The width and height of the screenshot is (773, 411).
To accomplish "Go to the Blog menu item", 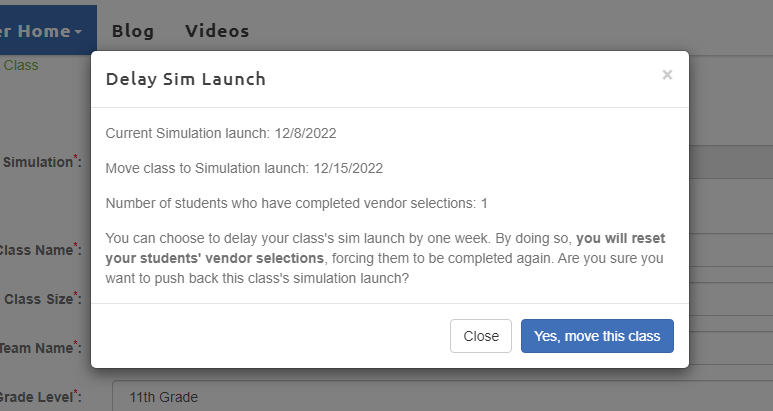I will coord(133,31).
